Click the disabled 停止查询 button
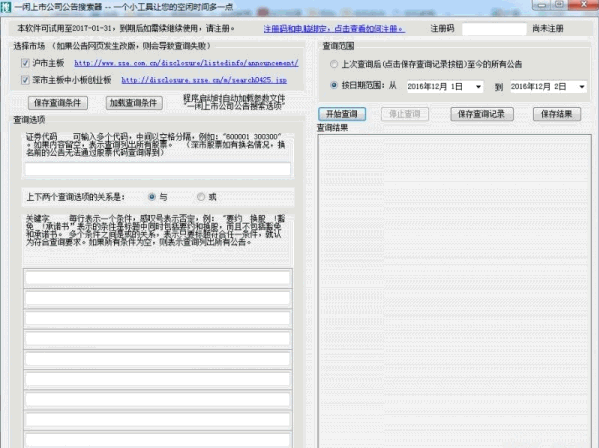The width and height of the screenshot is (599, 448). [x=405, y=114]
